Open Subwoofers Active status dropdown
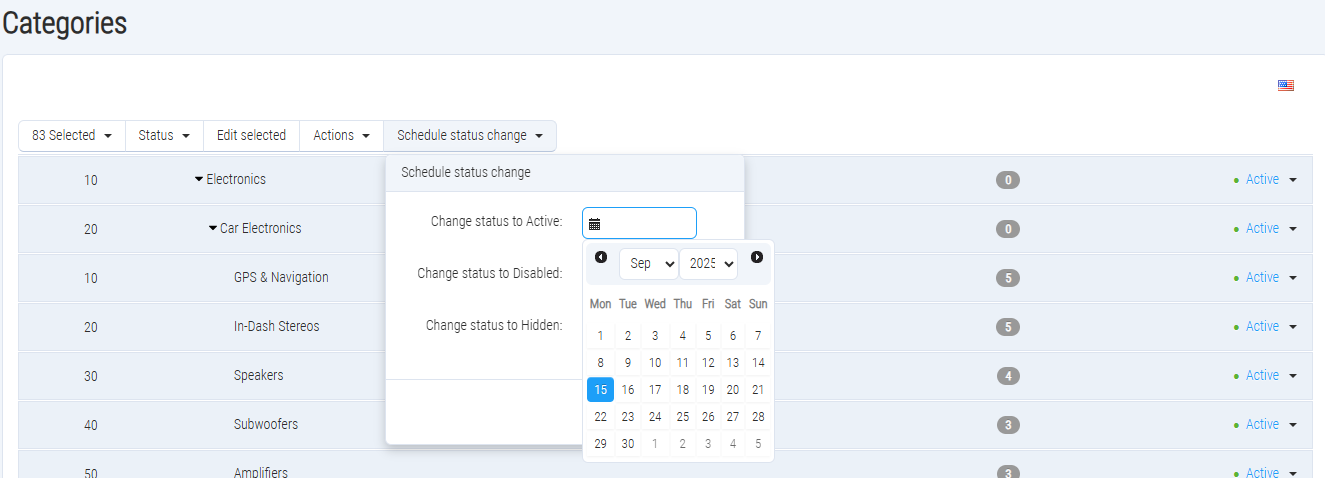 pyautogui.click(x=1270, y=425)
